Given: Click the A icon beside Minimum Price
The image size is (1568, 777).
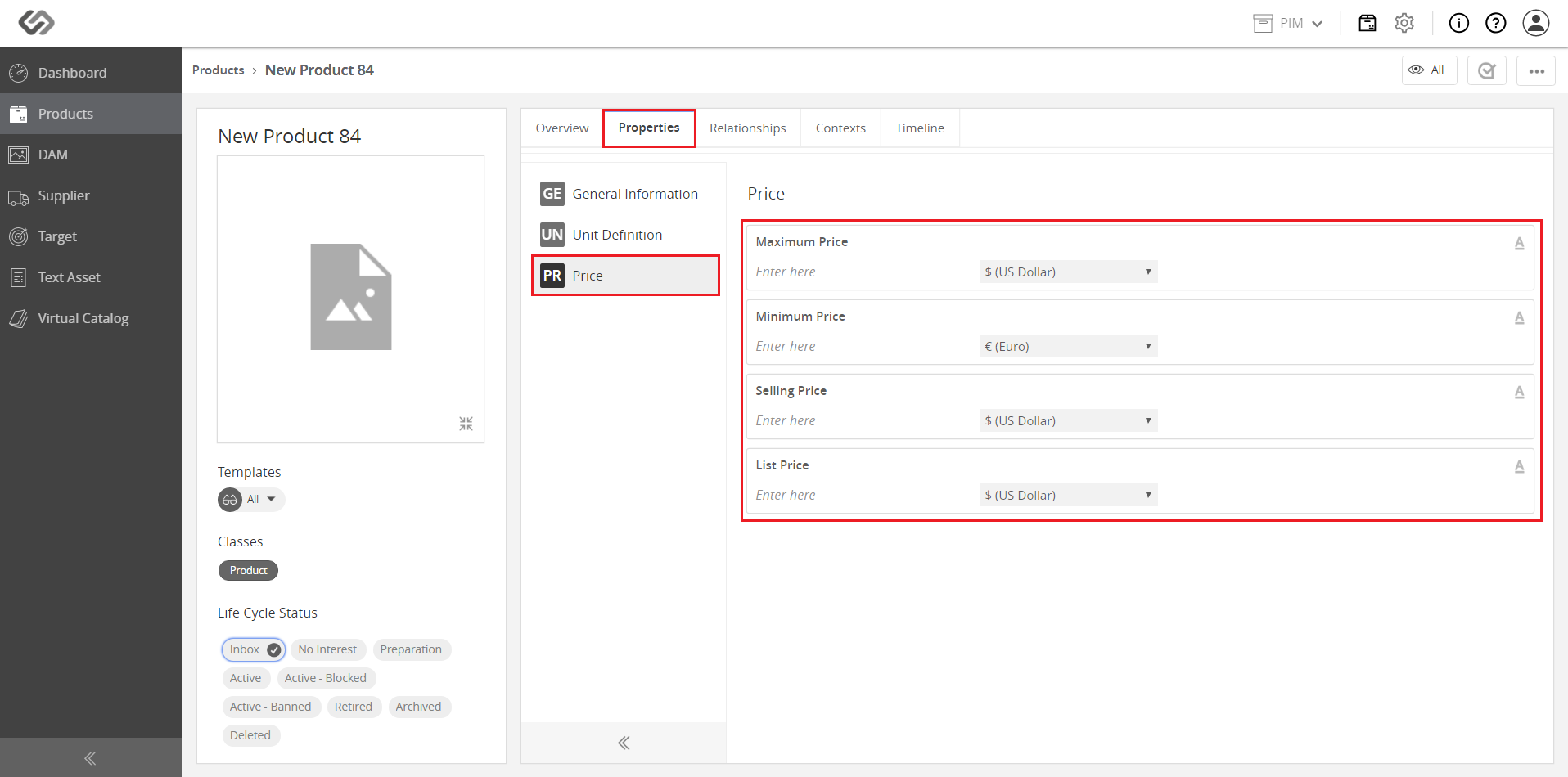Looking at the screenshot, I should [1519, 317].
